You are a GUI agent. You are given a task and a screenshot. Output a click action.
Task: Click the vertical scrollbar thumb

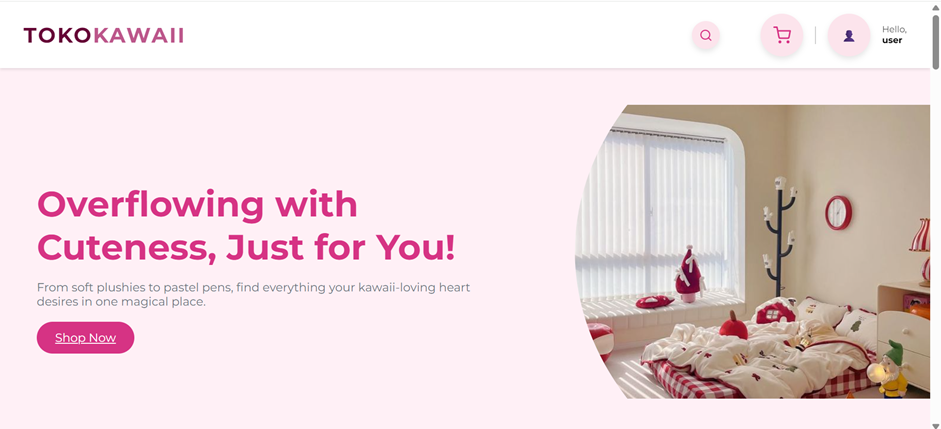click(936, 41)
